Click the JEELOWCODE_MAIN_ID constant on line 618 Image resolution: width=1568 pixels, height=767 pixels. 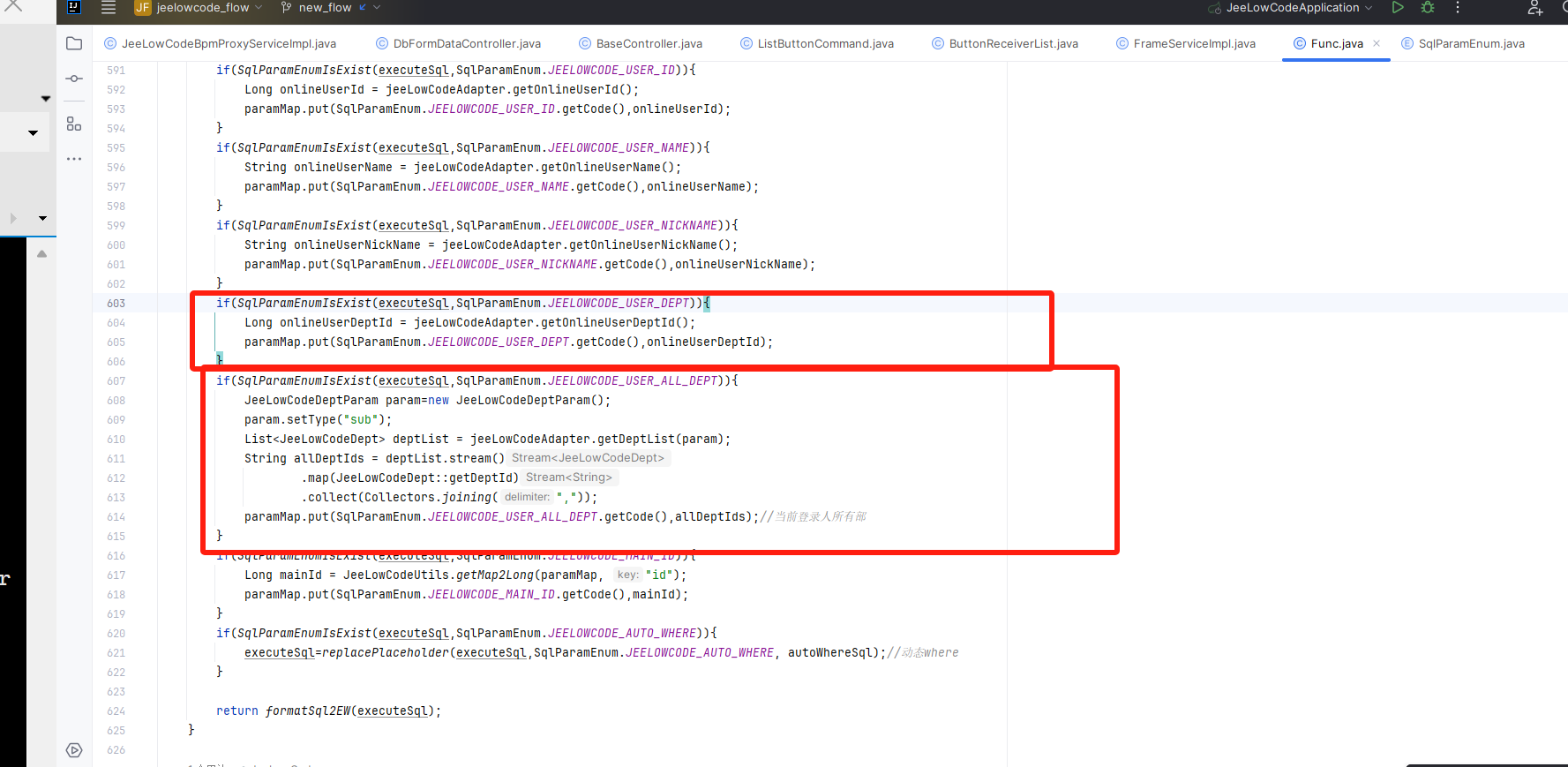click(x=491, y=594)
